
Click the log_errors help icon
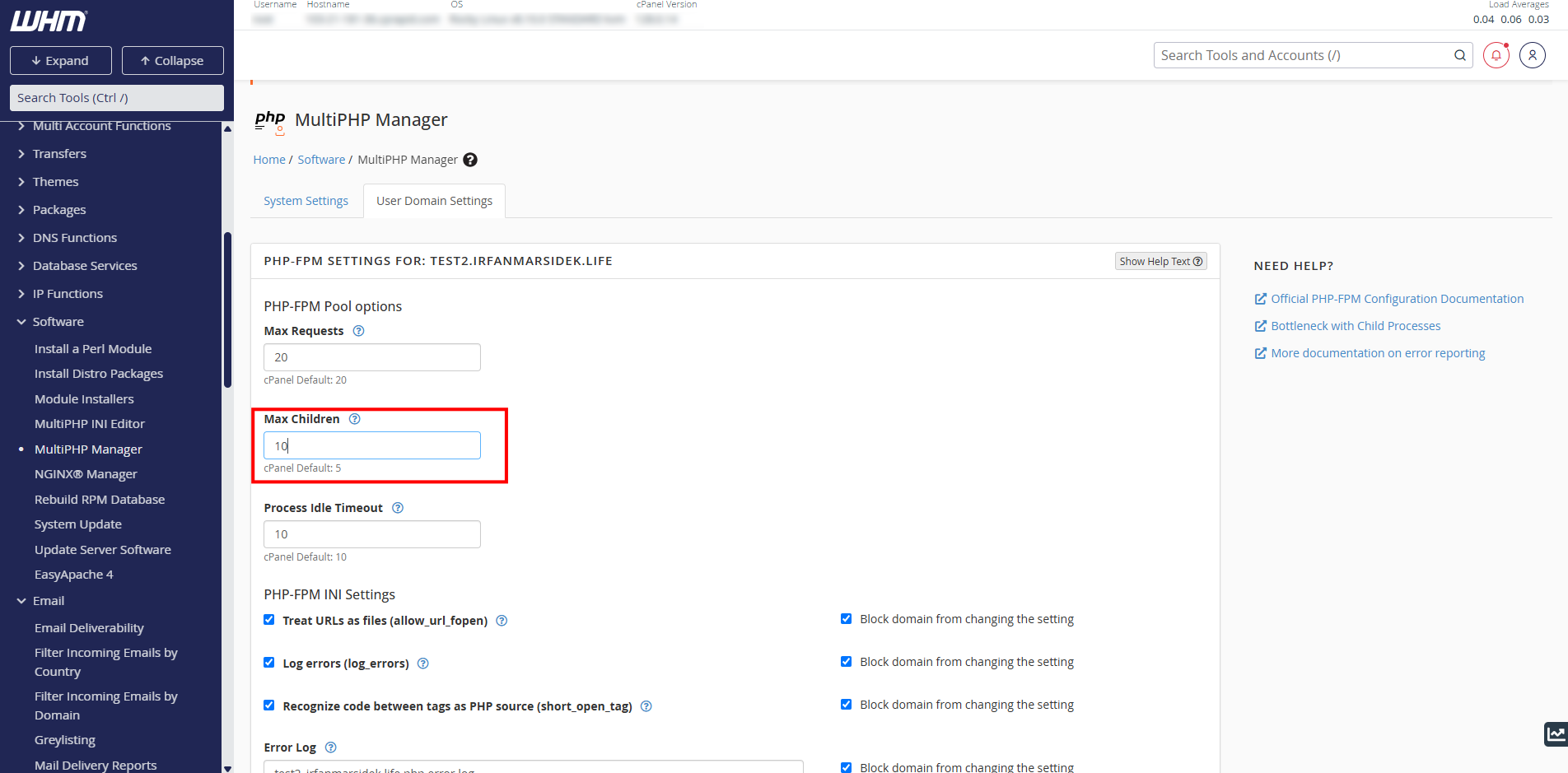coord(423,664)
